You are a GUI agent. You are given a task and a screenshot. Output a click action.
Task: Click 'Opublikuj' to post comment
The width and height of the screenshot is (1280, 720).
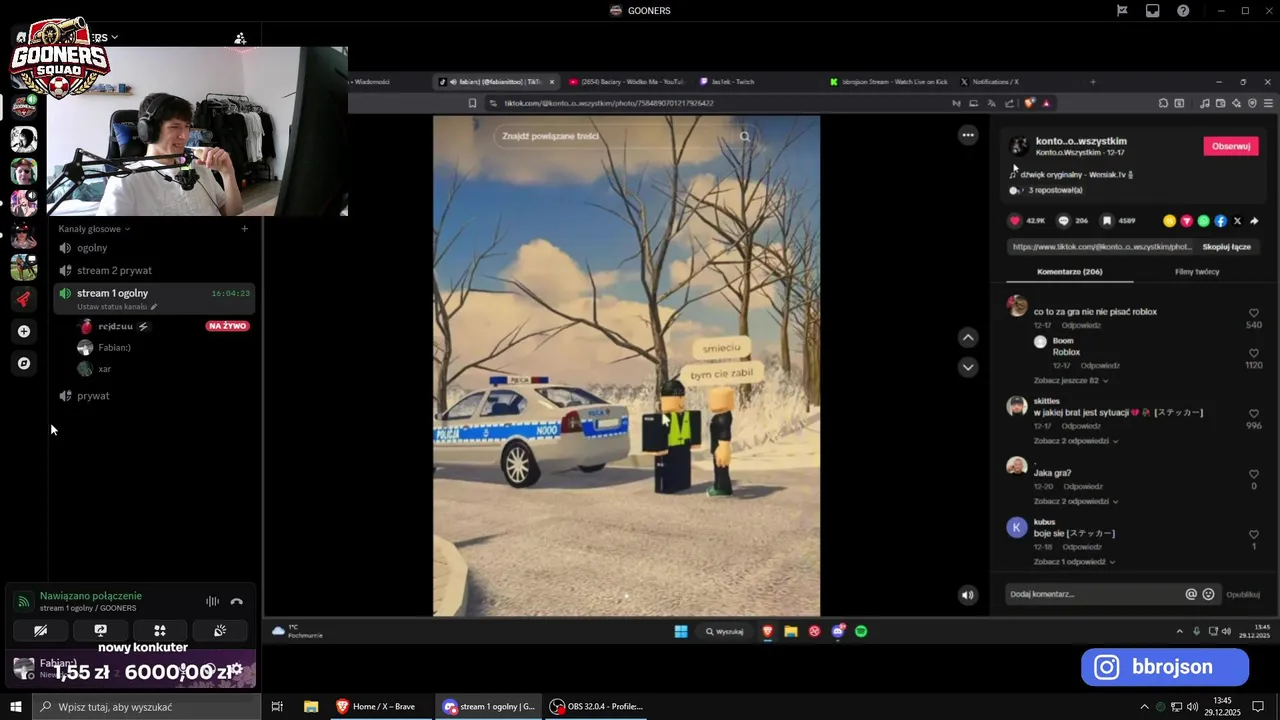(1243, 594)
